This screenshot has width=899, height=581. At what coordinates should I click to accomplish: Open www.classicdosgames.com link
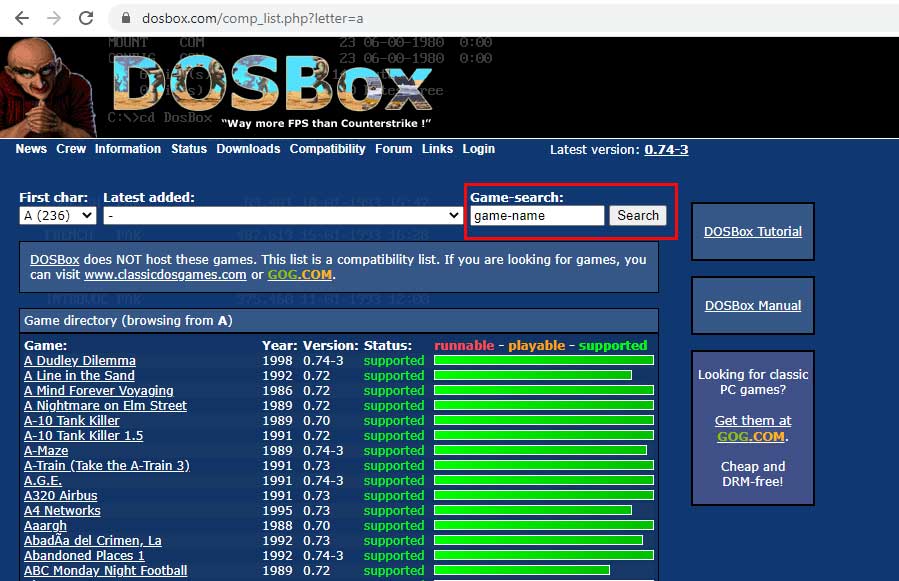[165, 275]
